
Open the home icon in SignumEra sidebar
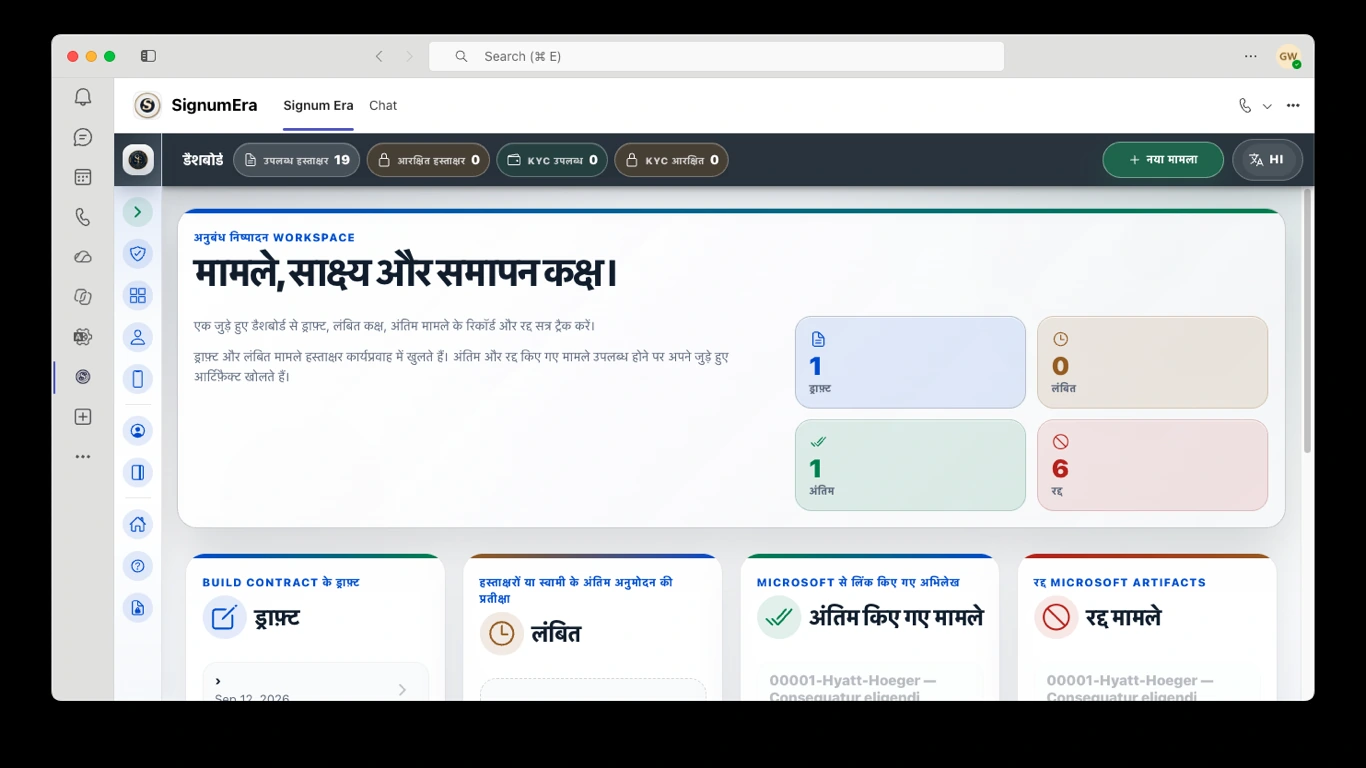(x=138, y=524)
